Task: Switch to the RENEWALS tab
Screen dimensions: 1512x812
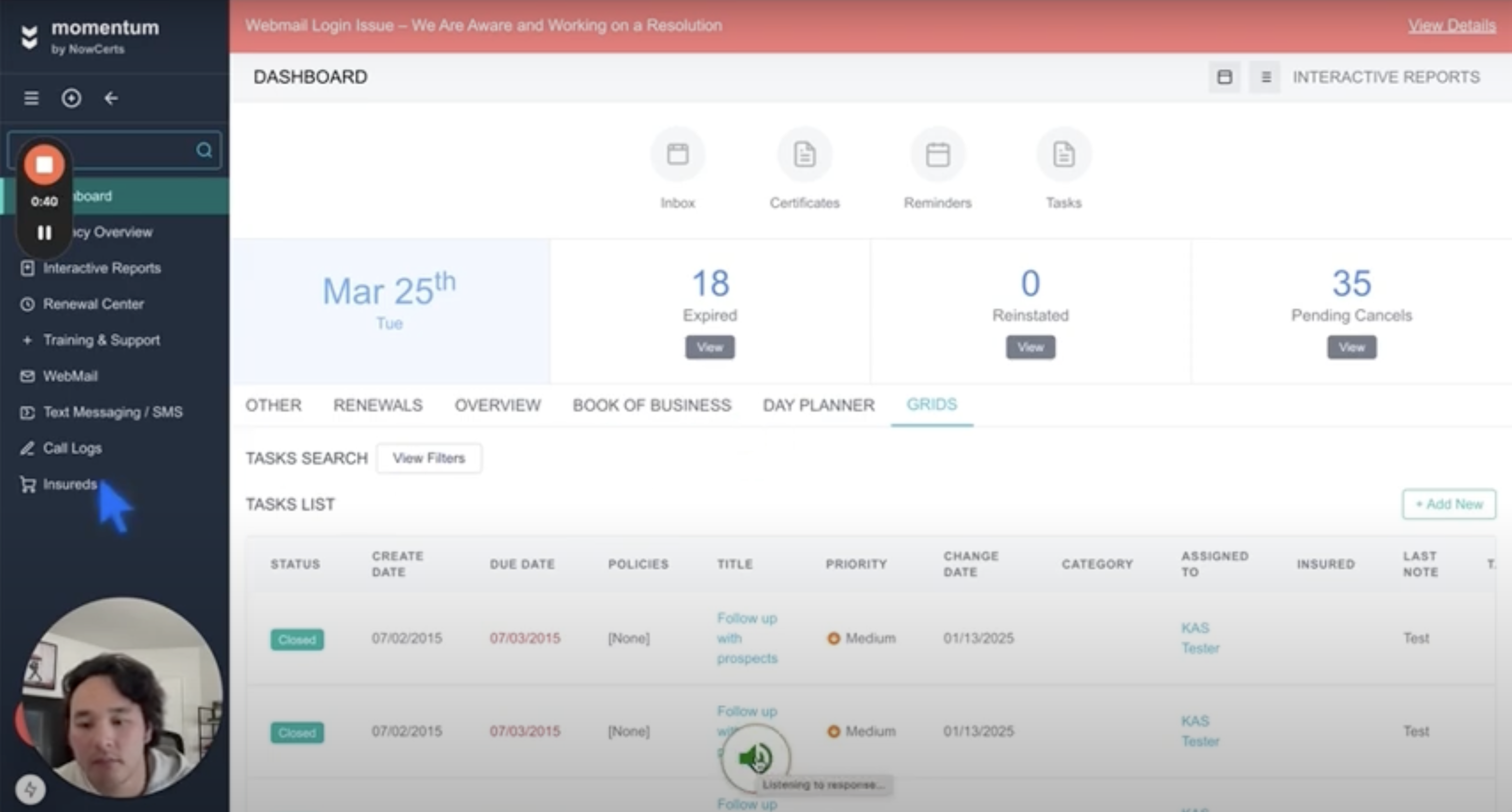Action: point(377,405)
